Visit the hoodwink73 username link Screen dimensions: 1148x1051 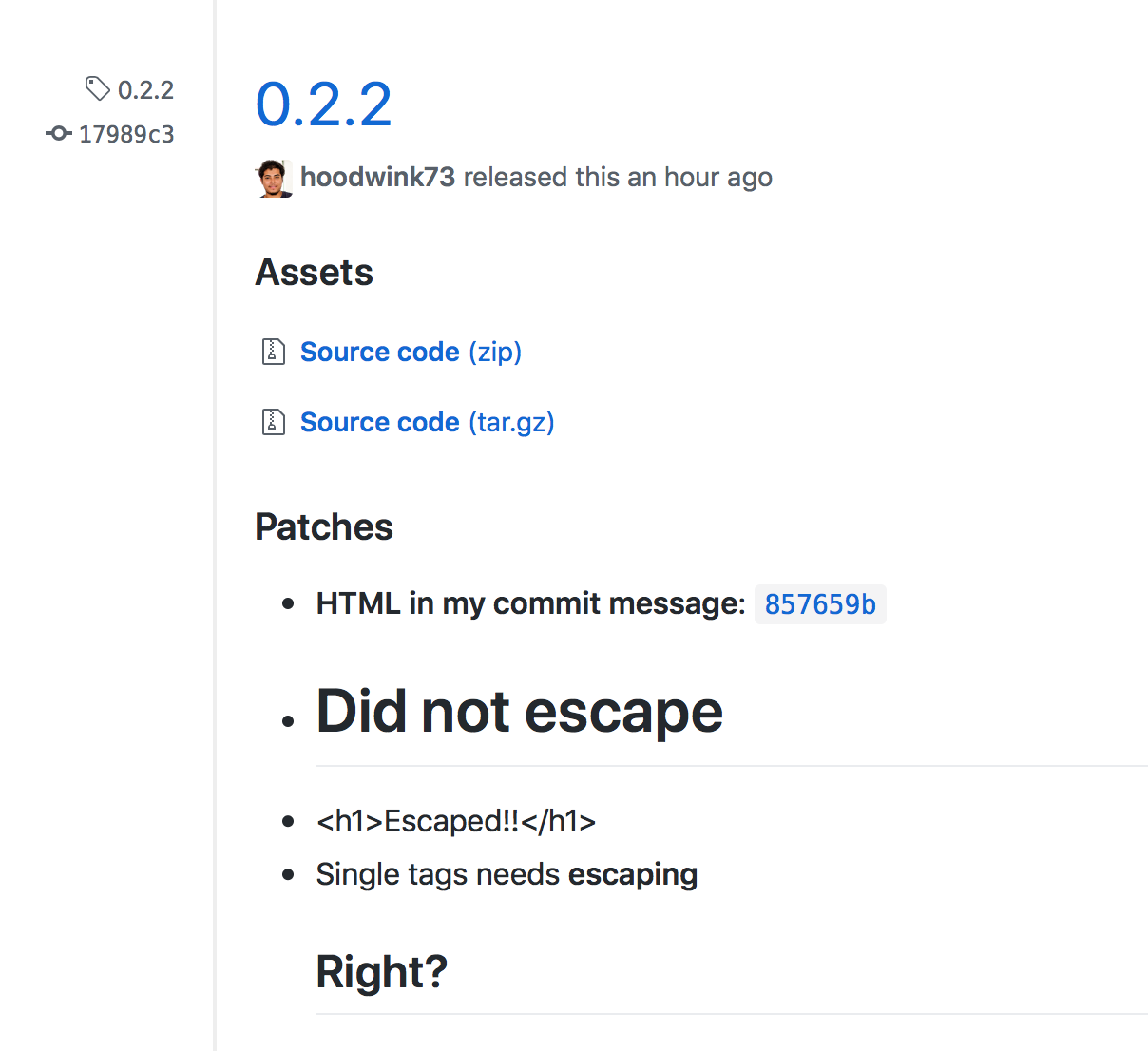tap(377, 177)
